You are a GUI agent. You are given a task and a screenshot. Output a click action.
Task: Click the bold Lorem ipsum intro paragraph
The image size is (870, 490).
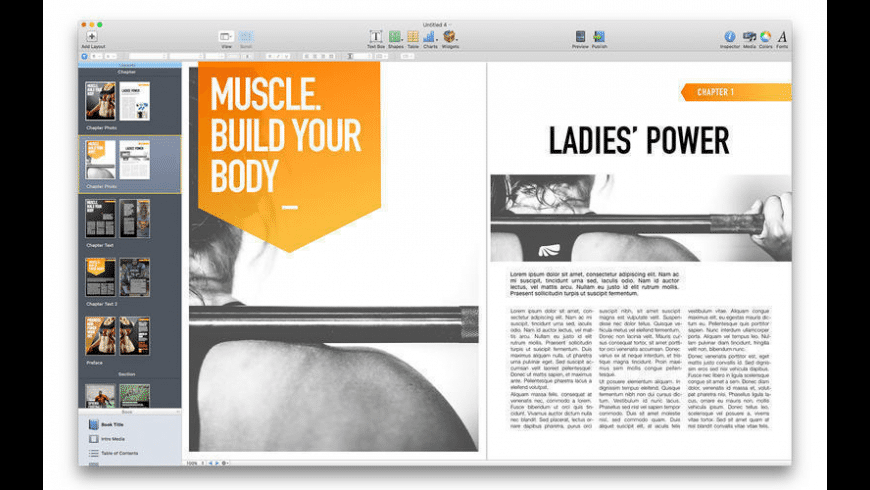(x=594, y=284)
